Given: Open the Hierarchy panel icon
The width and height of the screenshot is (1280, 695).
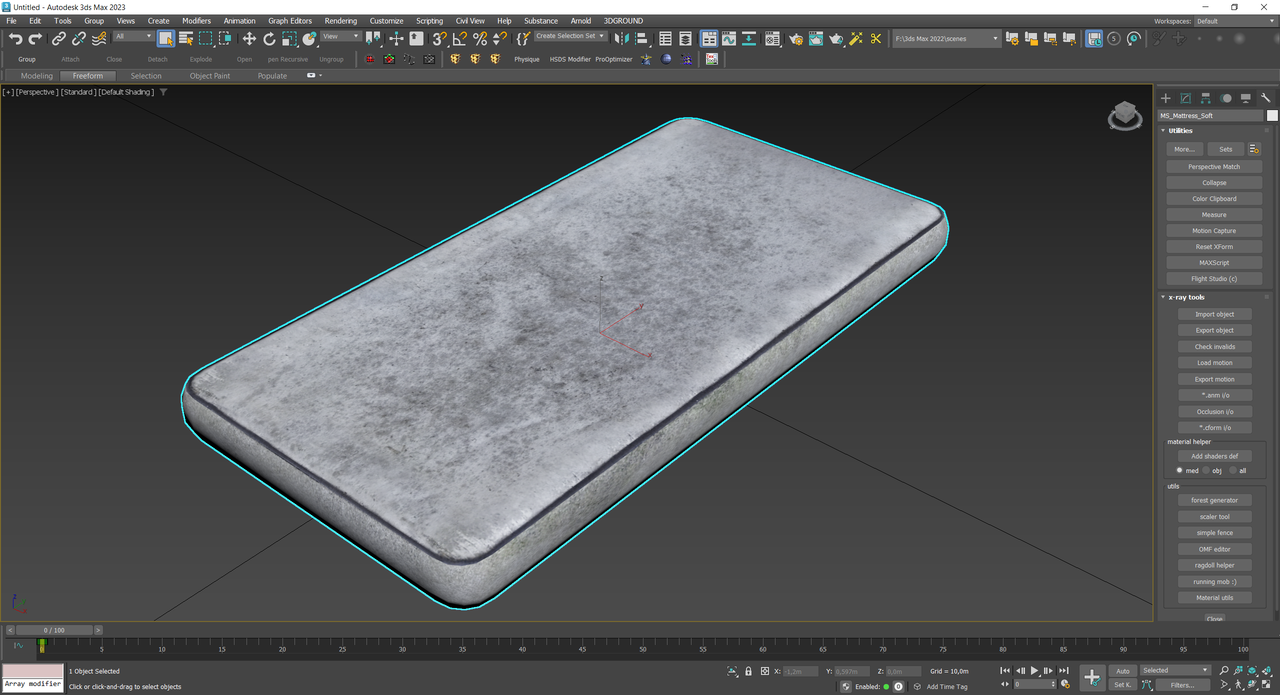Looking at the screenshot, I should (1206, 98).
